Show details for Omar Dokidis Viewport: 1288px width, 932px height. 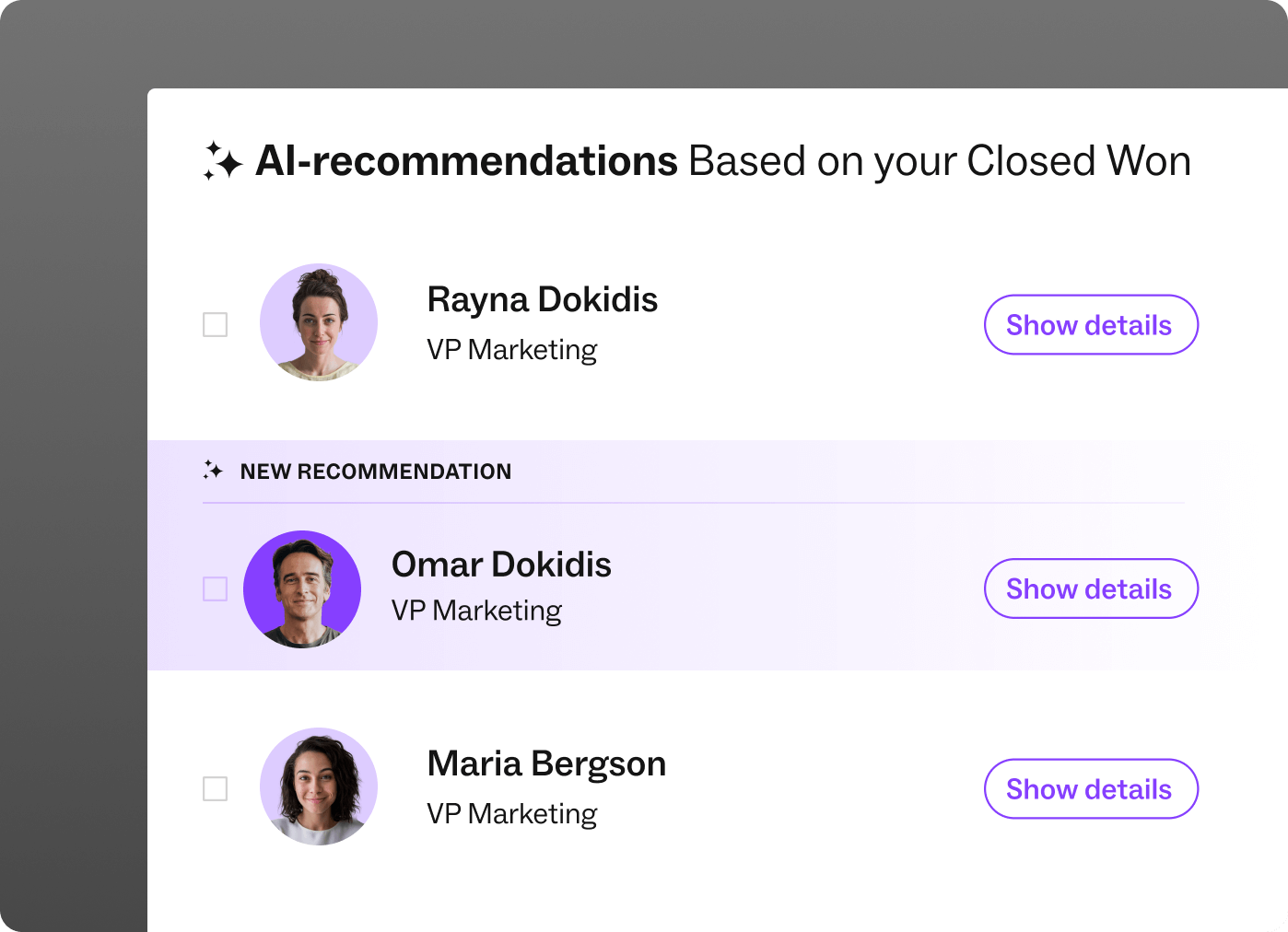(1091, 588)
